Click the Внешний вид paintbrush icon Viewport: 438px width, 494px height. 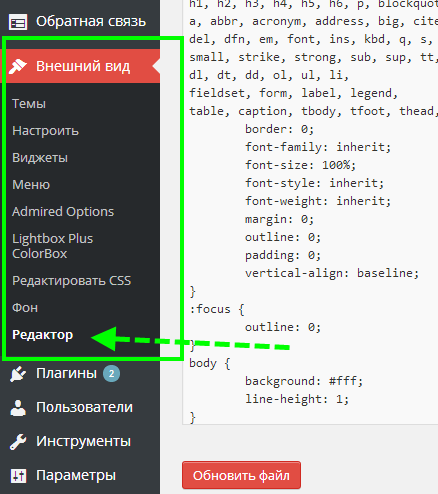[x=17, y=66]
